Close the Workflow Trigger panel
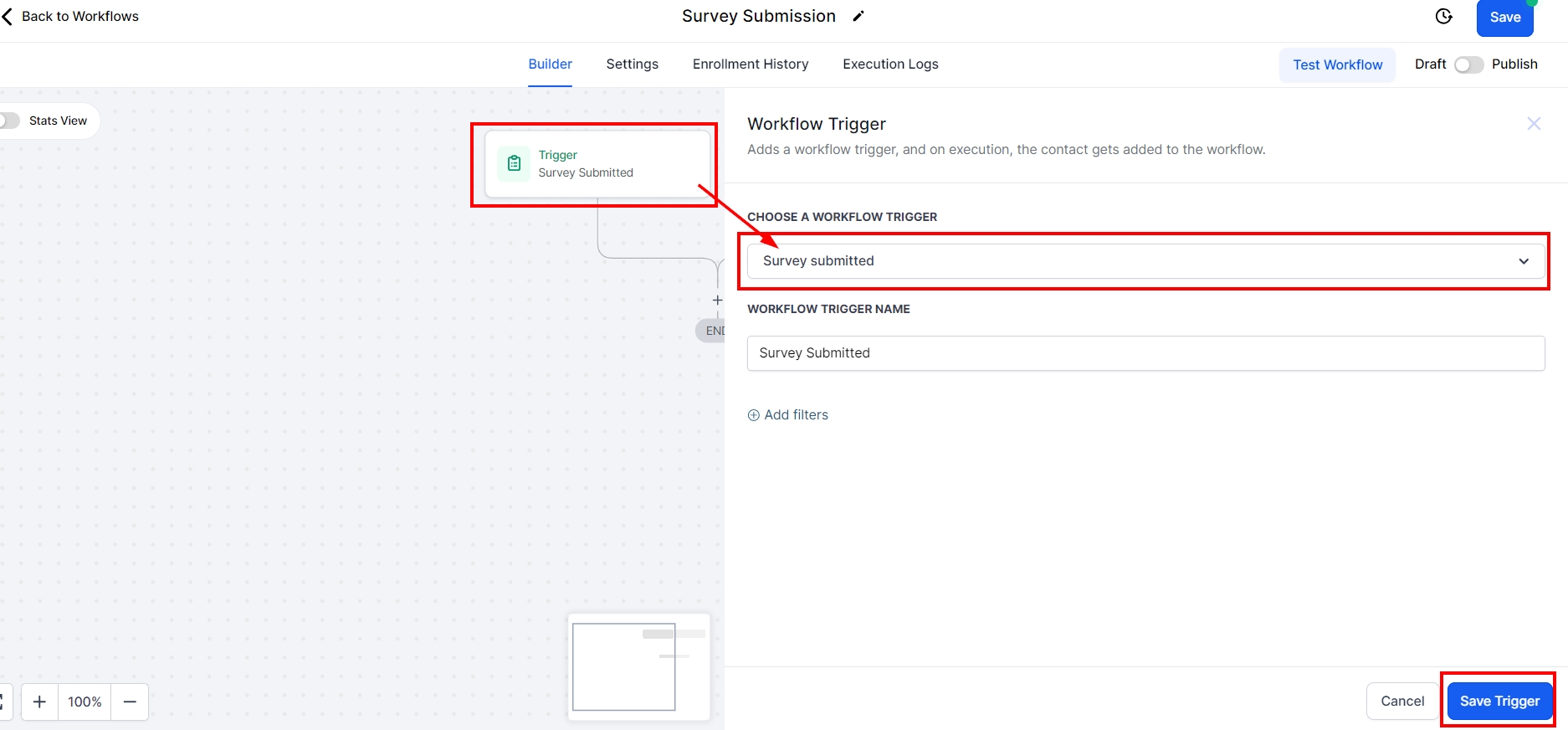This screenshot has width=1568, height=730. (x=1533, y=124)
